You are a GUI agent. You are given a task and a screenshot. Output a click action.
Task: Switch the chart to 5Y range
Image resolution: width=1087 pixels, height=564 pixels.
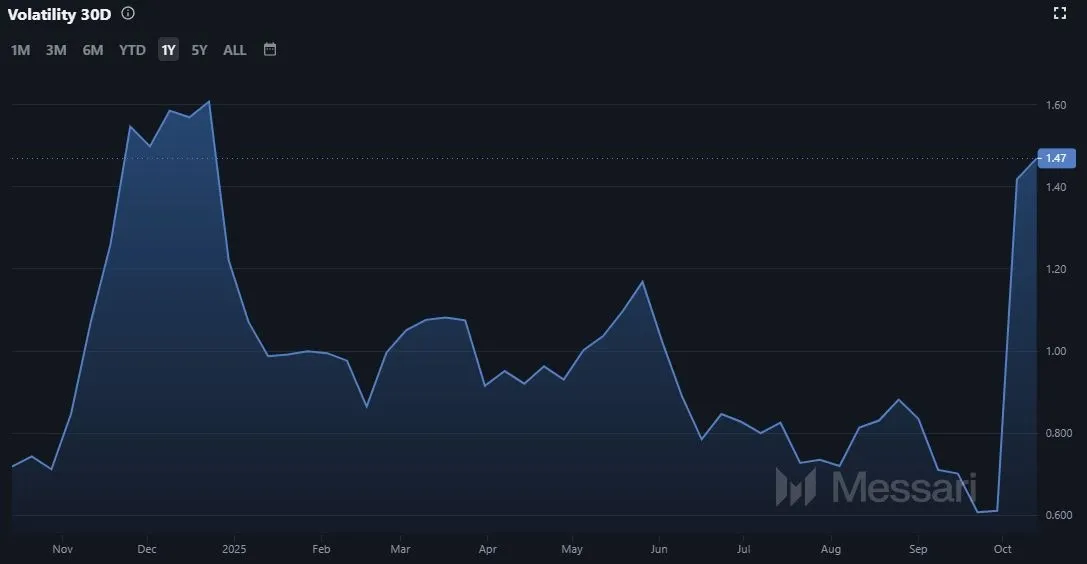[x=199, y=50]
